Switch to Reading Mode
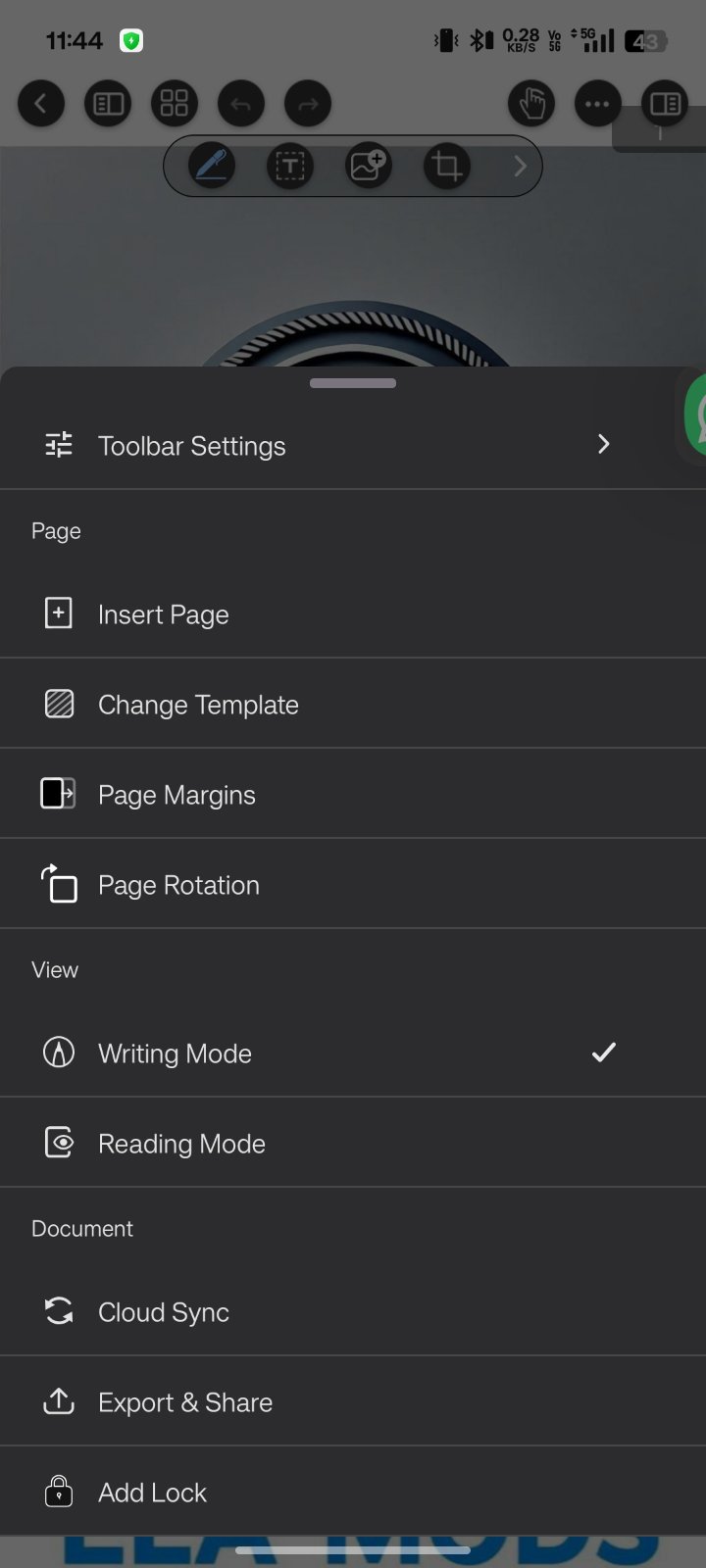This screenshot has width=706, height=1568. 181,1144
